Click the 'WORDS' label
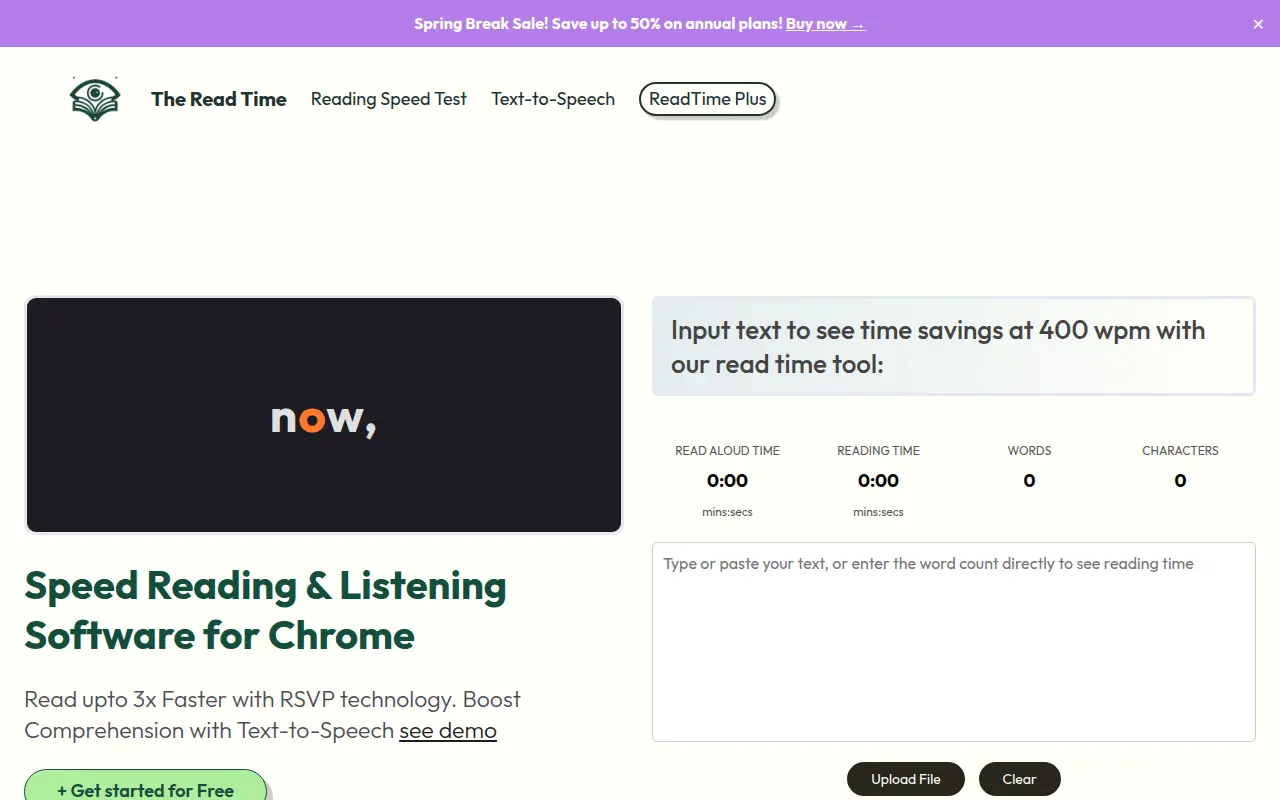Image resolution: width=1280 pixels, height=800 pixels. click(1029, 451)
